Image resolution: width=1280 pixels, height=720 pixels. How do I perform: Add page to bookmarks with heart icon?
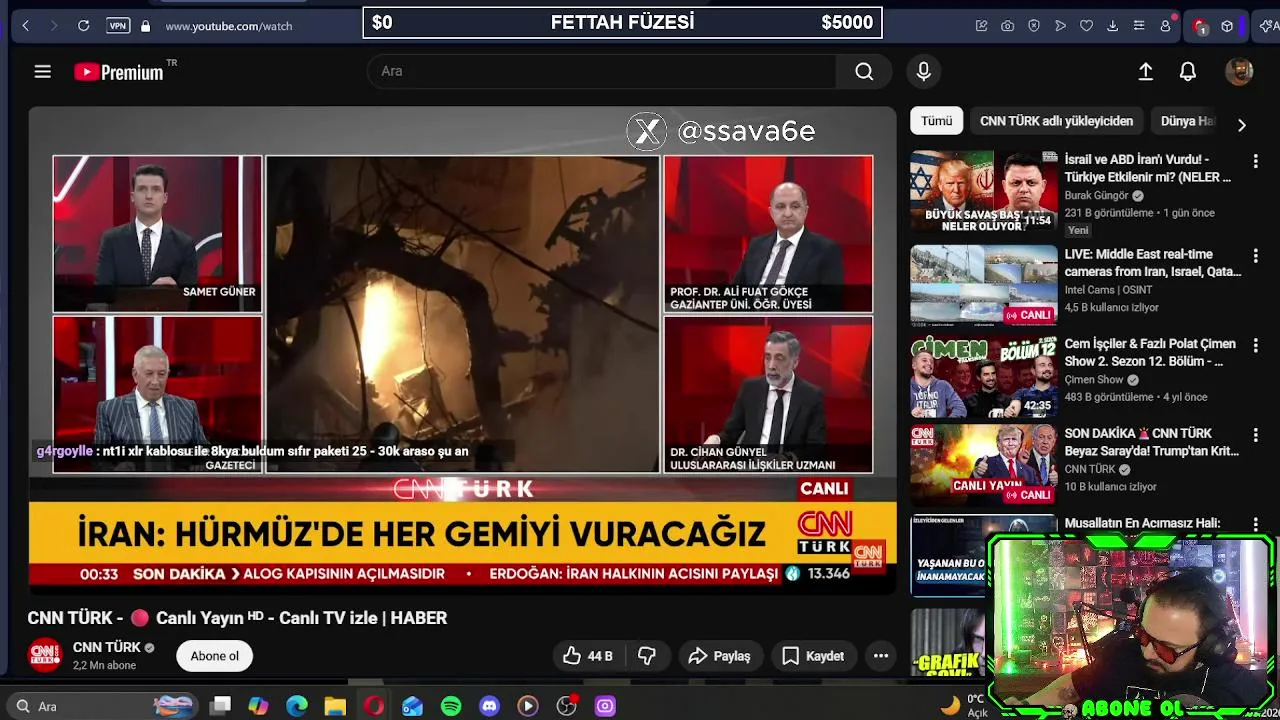(1086, 26)
